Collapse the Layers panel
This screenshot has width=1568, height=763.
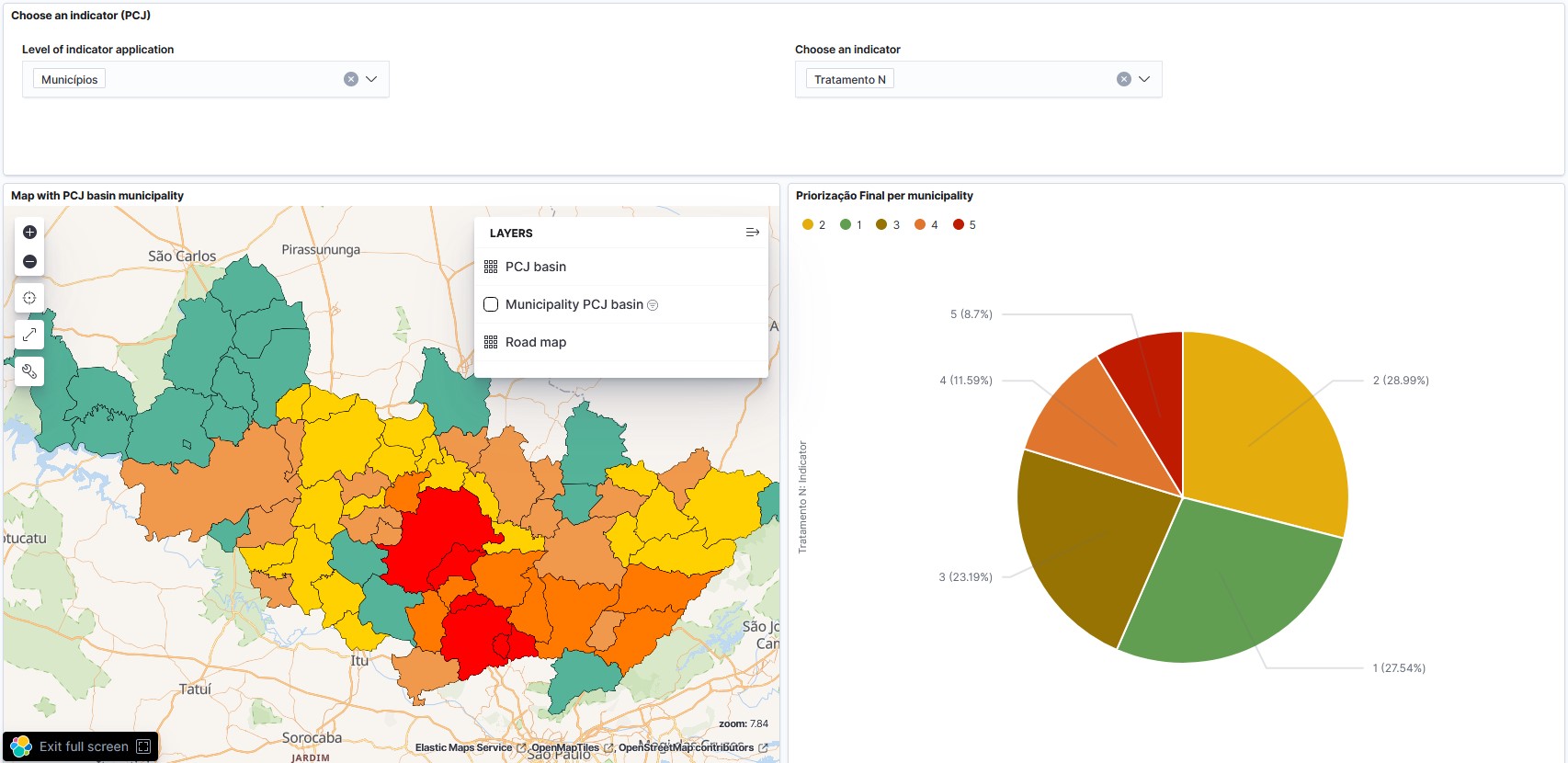pyautogui.click(x=752, y=233)
